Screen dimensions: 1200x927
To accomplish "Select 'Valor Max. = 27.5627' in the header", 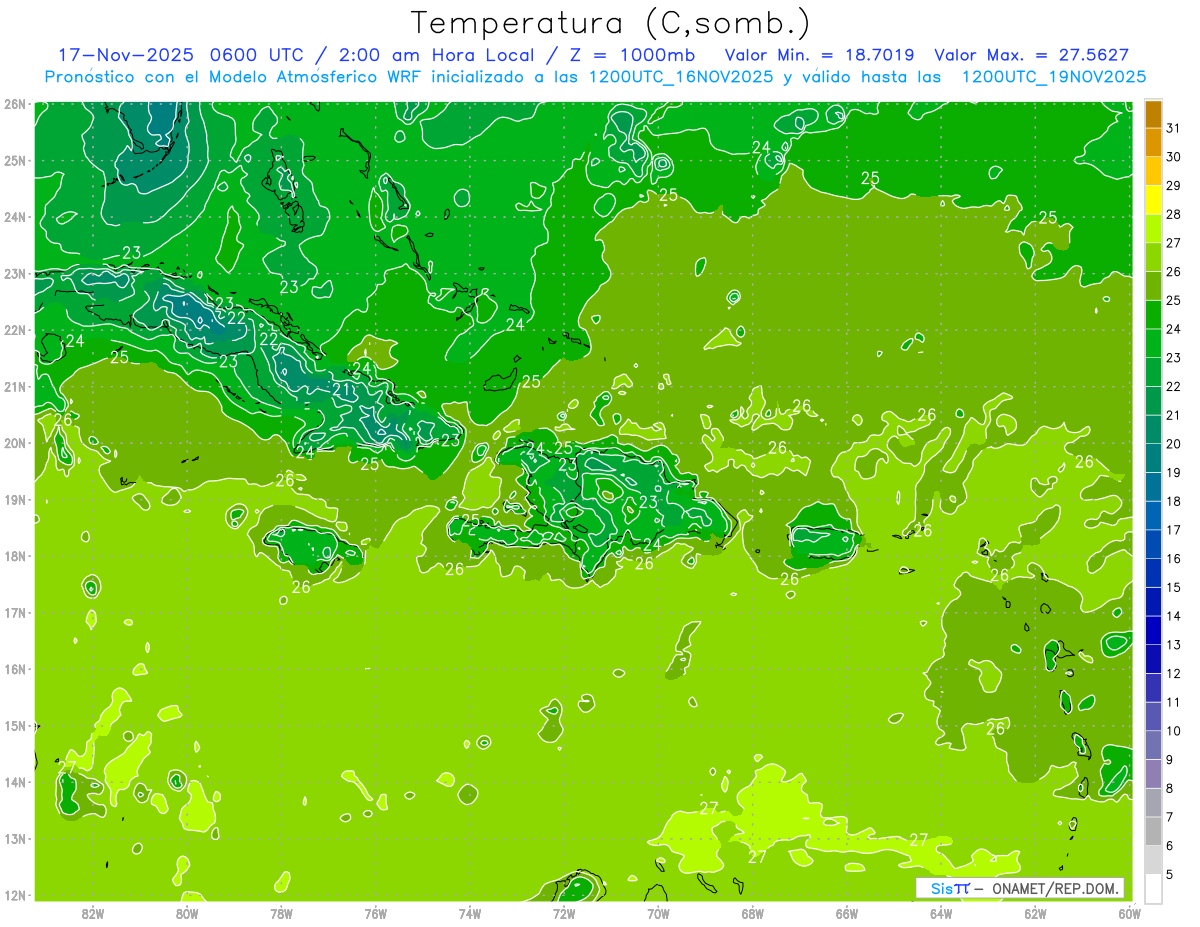I will point(1031,55).
